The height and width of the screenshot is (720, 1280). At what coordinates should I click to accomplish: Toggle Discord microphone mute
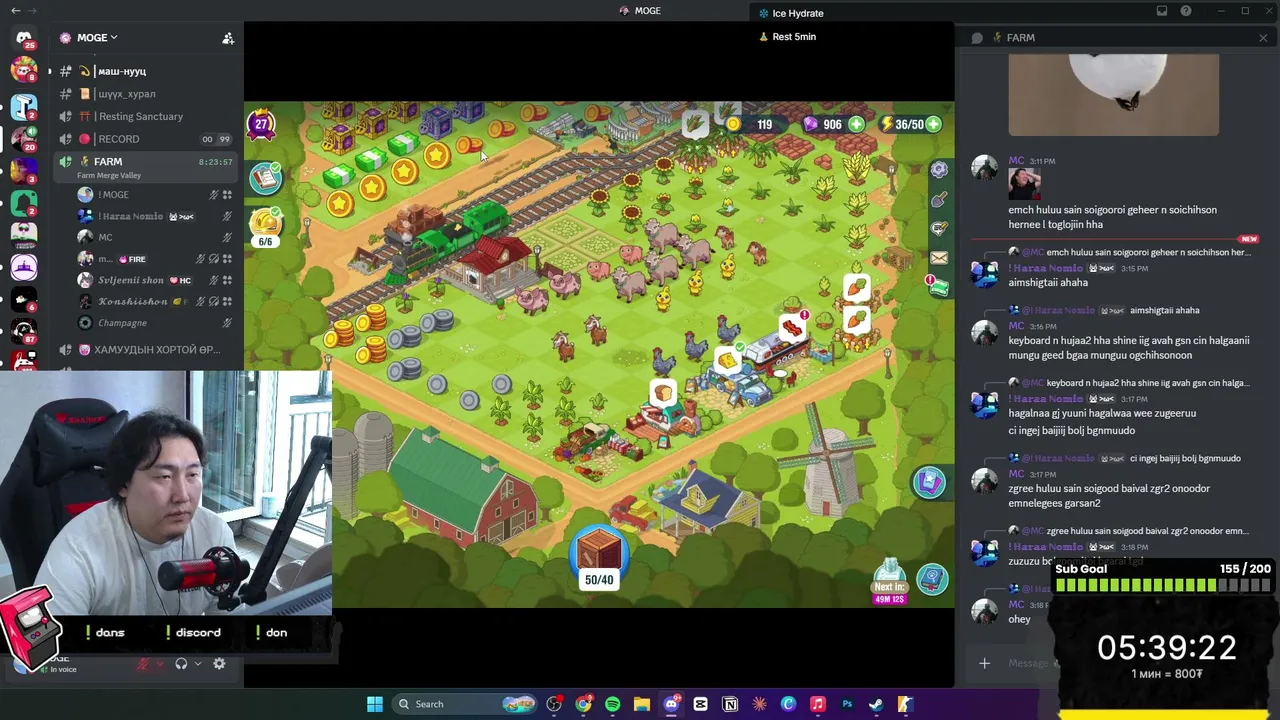tap(143, 663)
